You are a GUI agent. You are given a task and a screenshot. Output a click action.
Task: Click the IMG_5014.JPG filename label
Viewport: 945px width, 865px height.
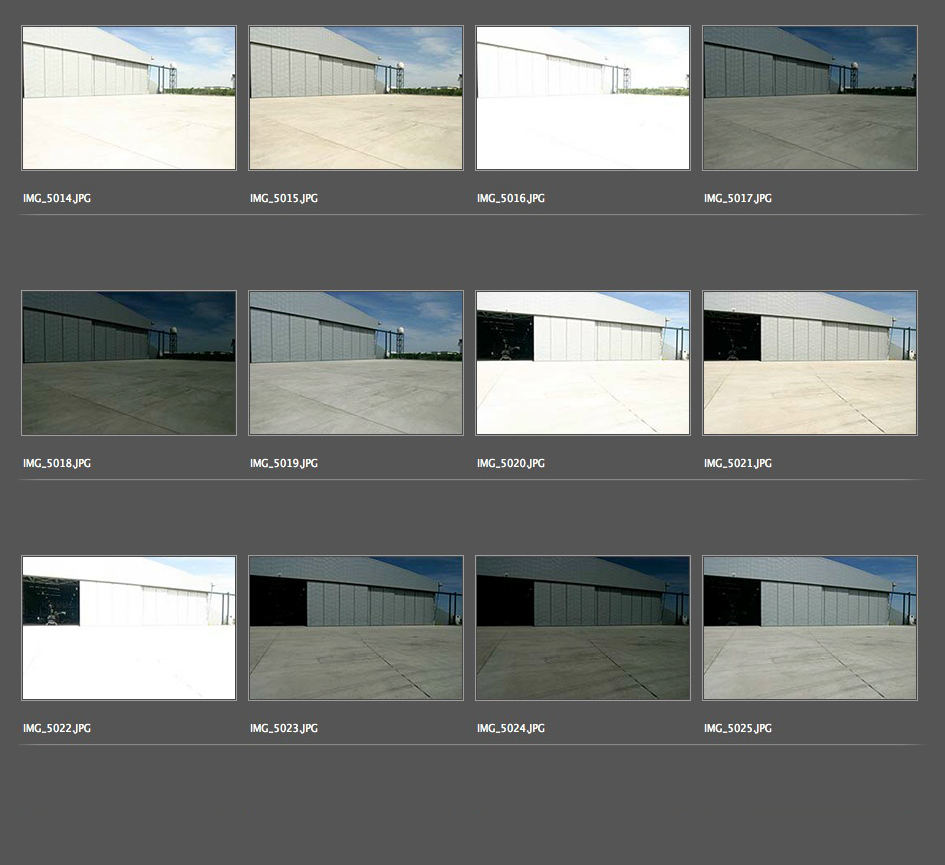coord(57,199)
